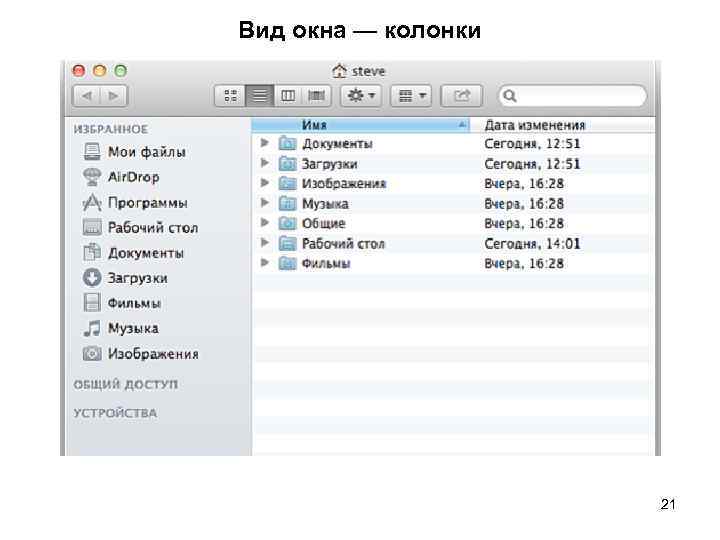Click the ОБЩИЙ ДОСТУП section header
The width and height of the screenshot is (720, 540).
(x=126, y=384)
